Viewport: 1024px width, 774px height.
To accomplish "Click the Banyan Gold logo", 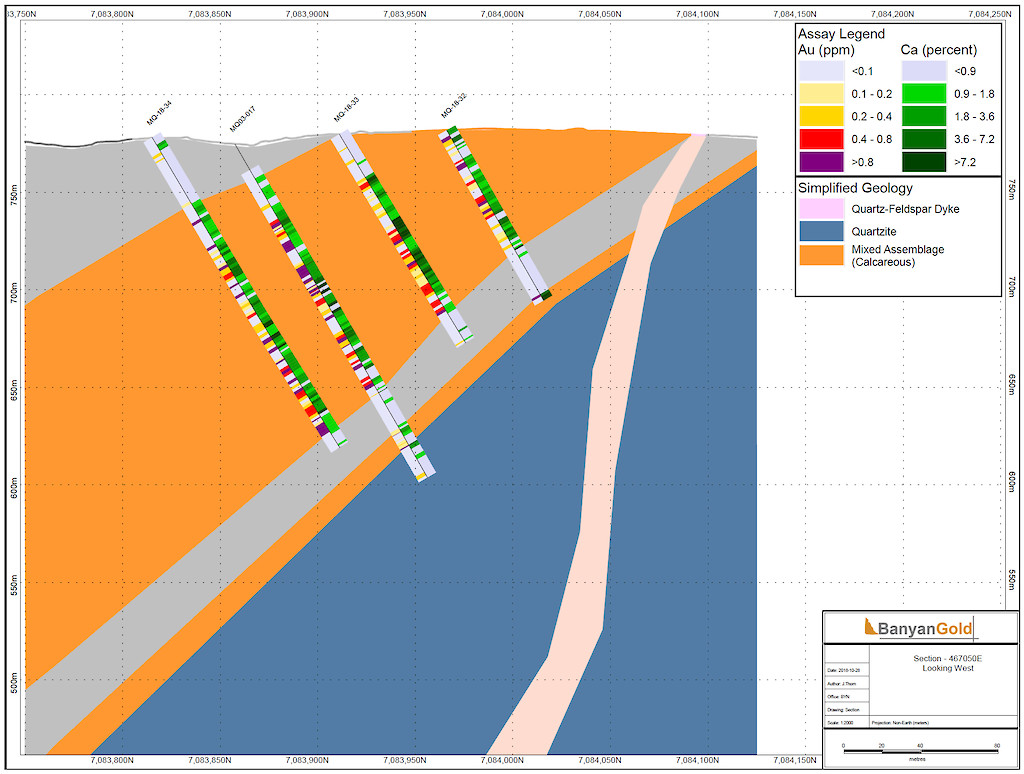I will point(918,629).
